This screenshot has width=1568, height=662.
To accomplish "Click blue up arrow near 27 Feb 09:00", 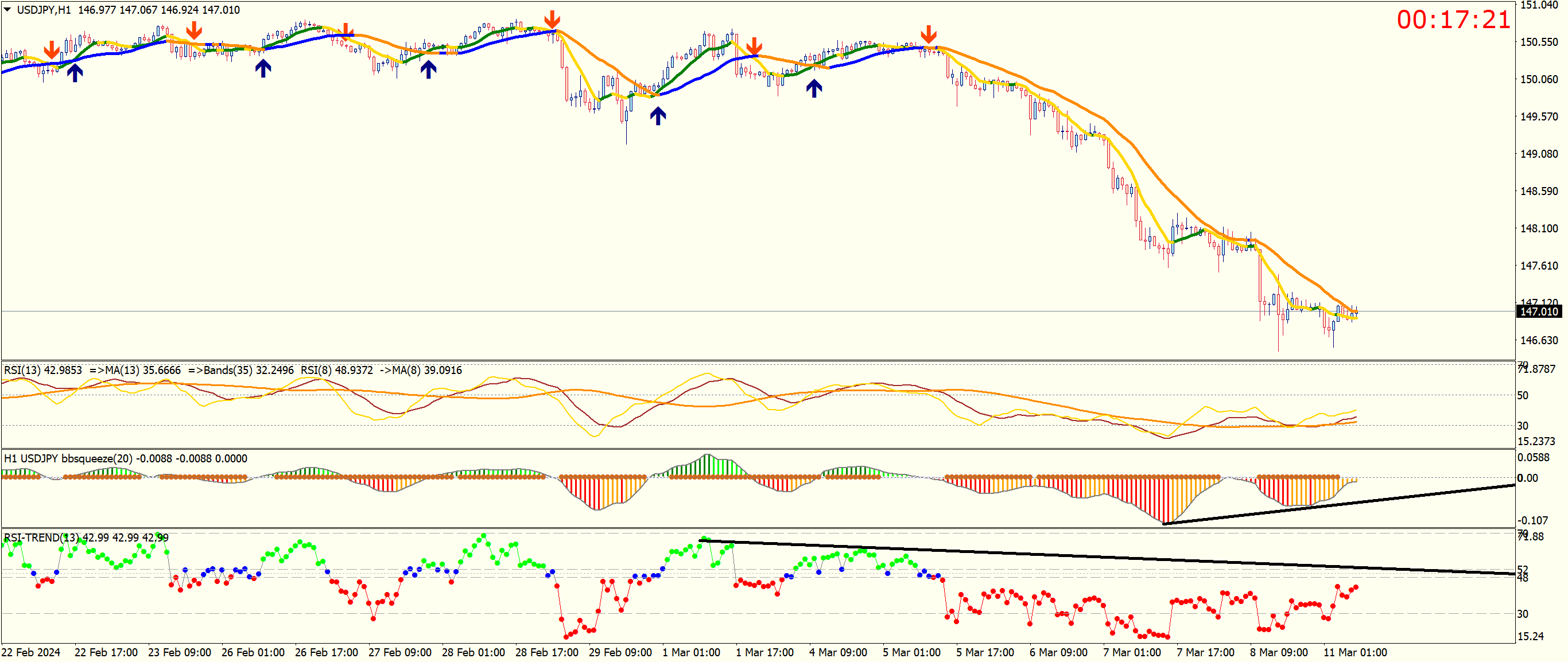I will [429, 69].
